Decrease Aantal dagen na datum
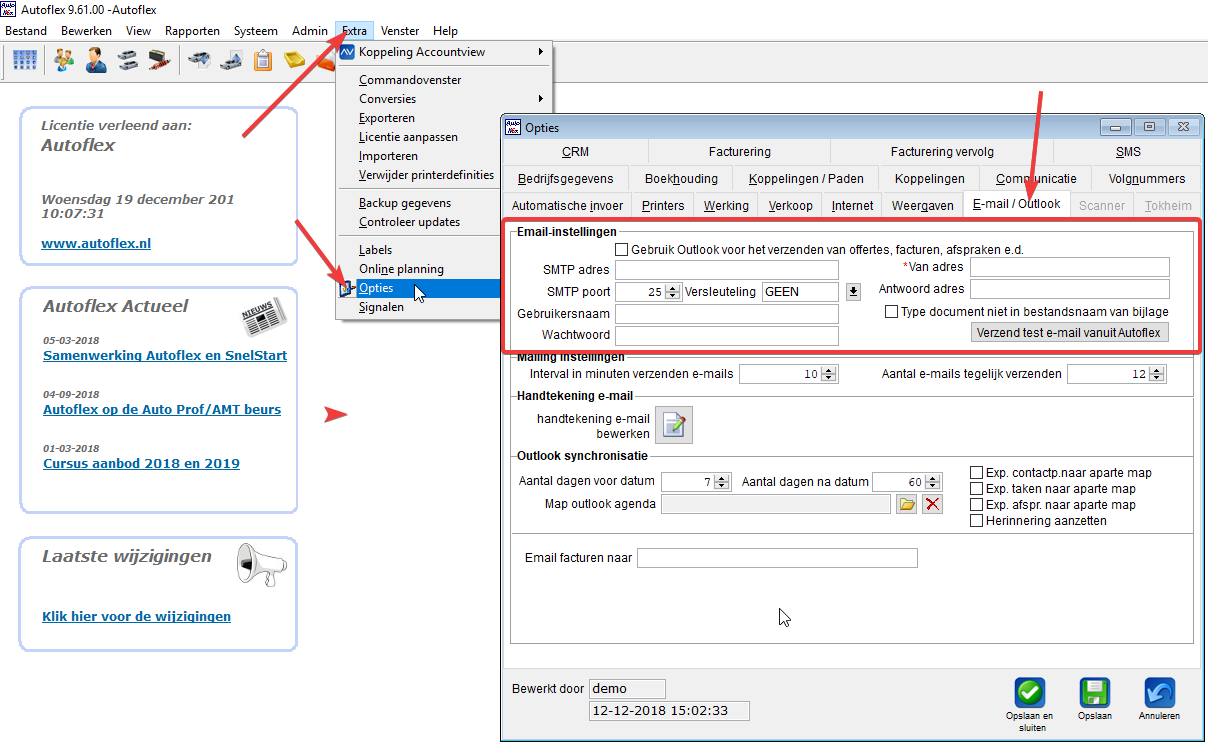 [x=933, y=486]
